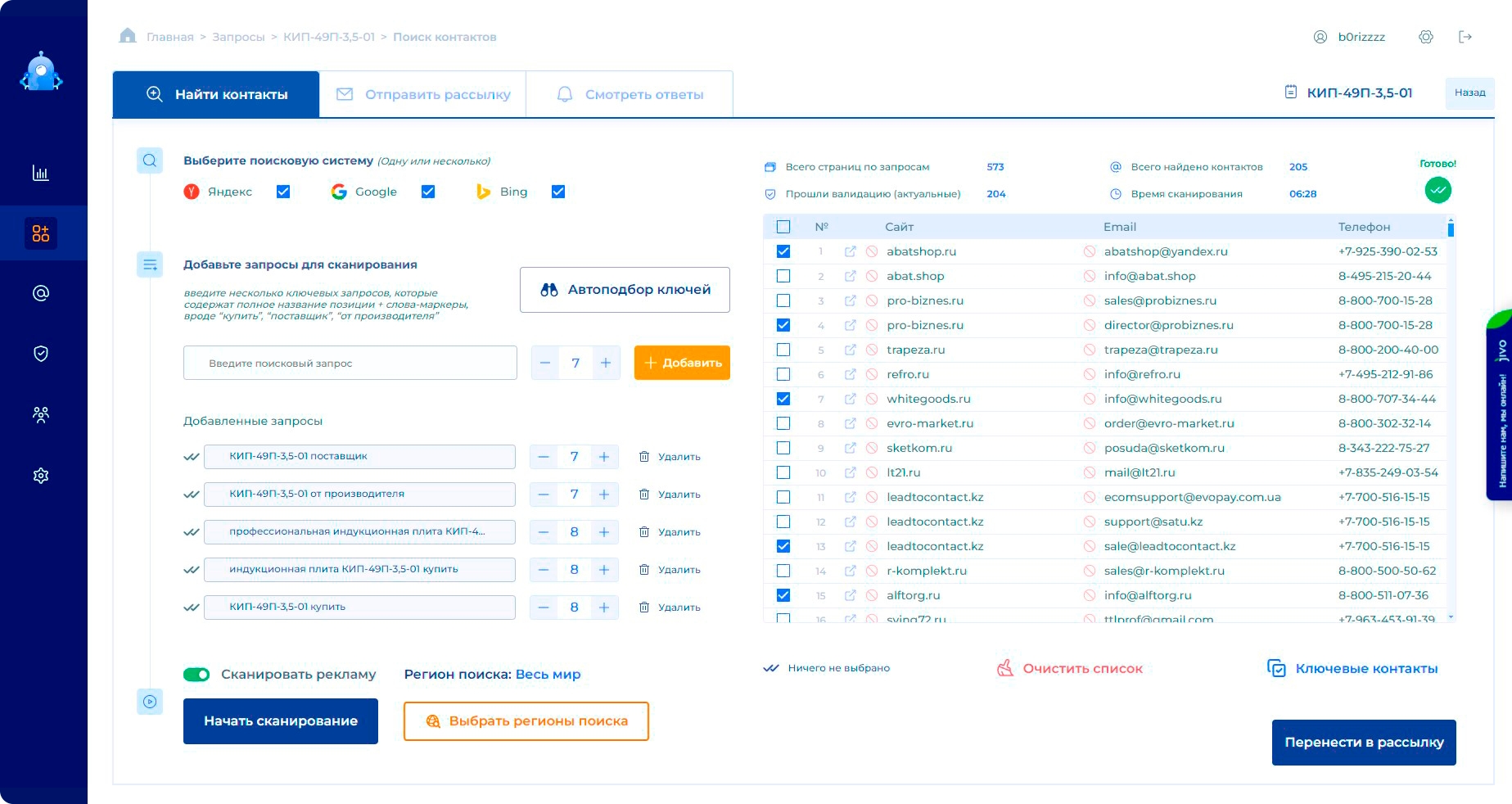
Task: Open external link icon for abatshop.ru
Action: tap(850, 251)
